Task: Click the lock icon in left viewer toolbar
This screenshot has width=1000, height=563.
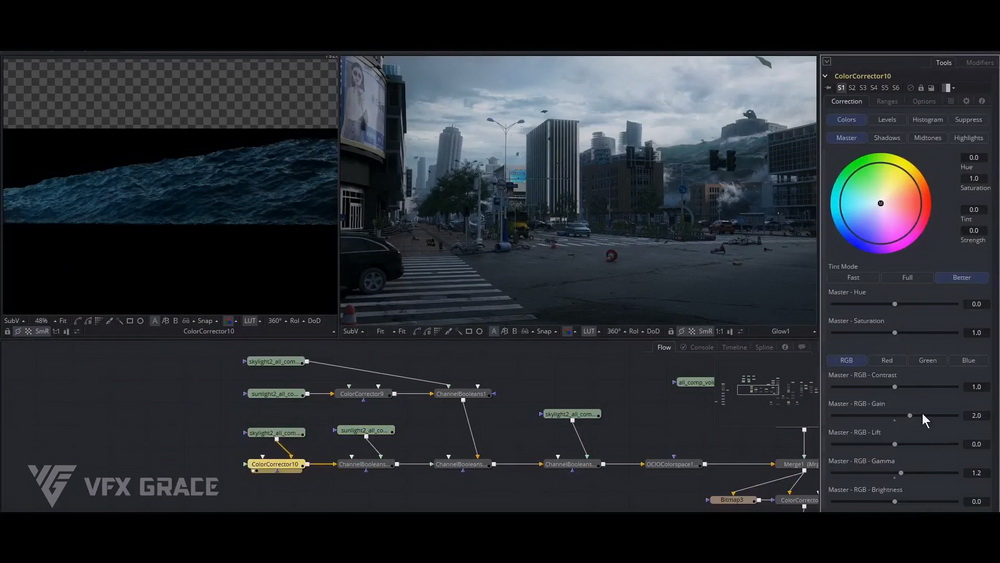Action: (x=7, y=331)
